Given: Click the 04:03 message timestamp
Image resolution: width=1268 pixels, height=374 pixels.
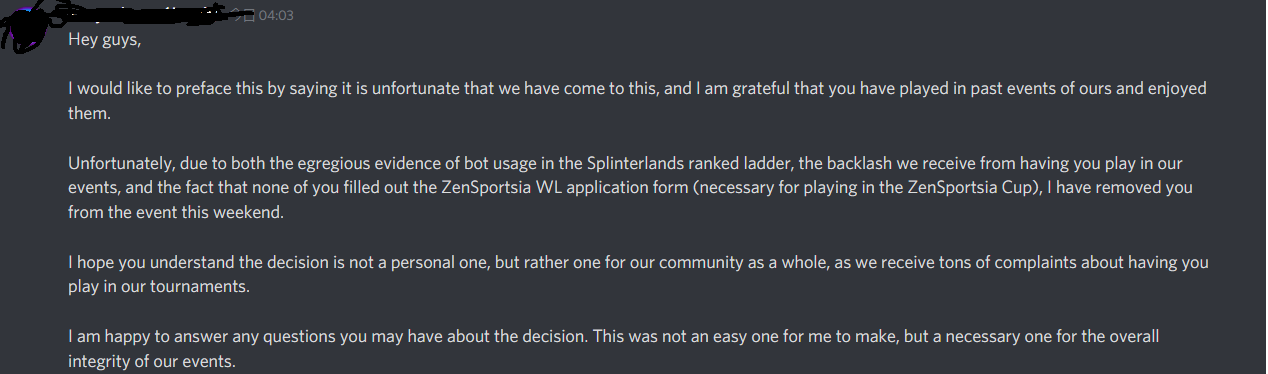Looking at the screenshot, I should point(276,16).
